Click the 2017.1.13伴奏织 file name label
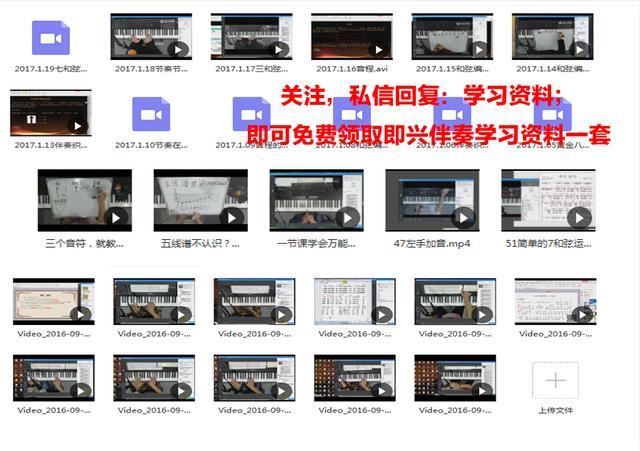Screen dimensions: 640x451 (51, 145)
